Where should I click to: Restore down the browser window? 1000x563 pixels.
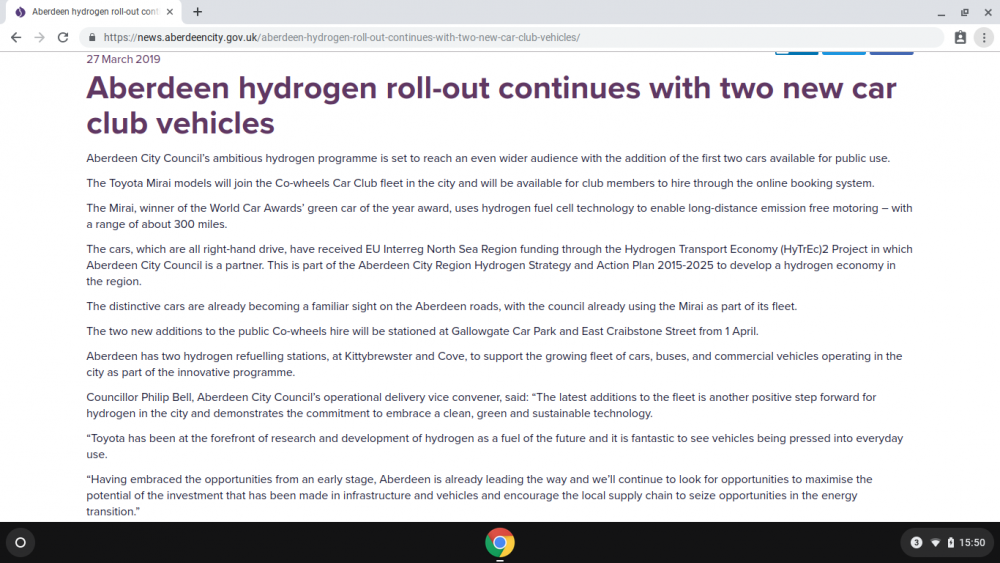point(964,12)
